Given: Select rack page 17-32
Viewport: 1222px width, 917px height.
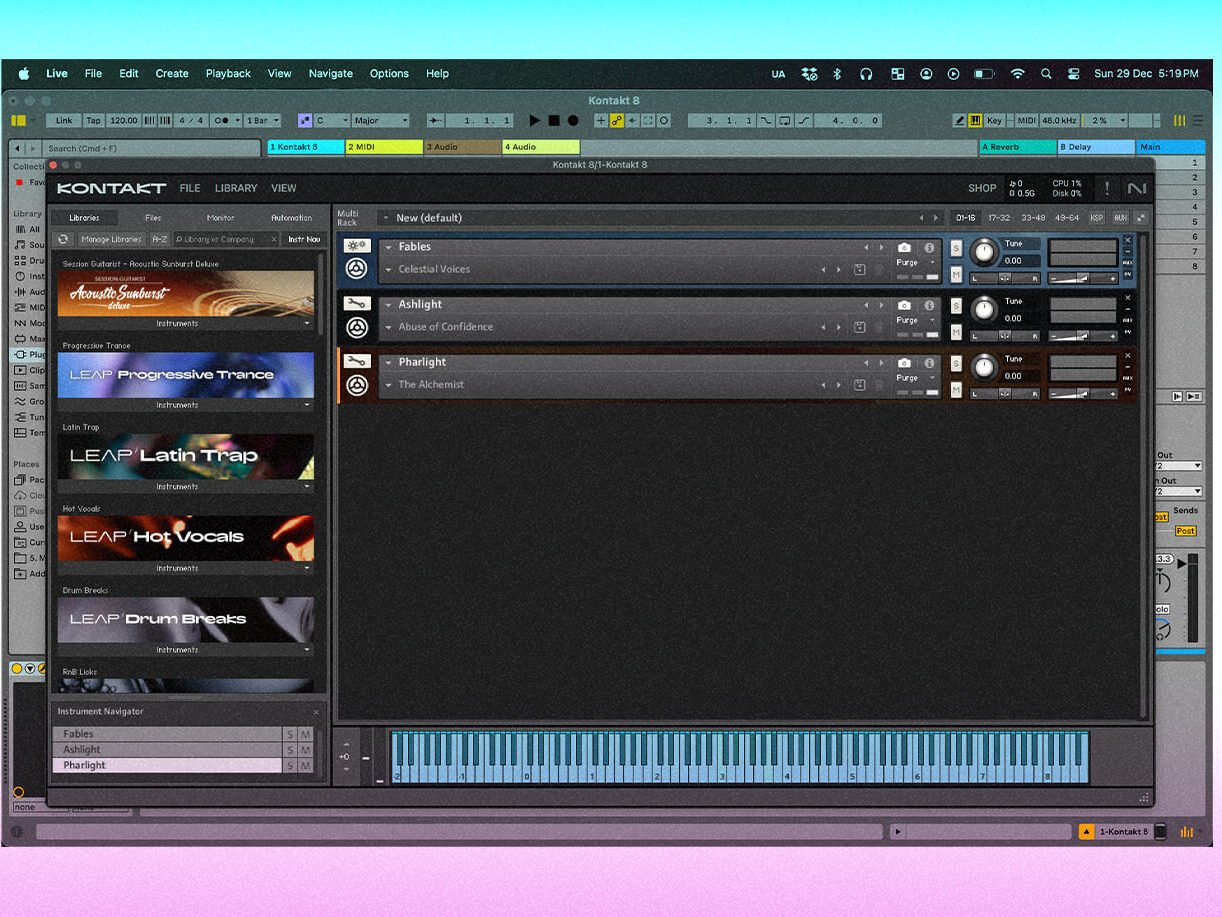Looking at the screenshot, I should tap(999, 217).
